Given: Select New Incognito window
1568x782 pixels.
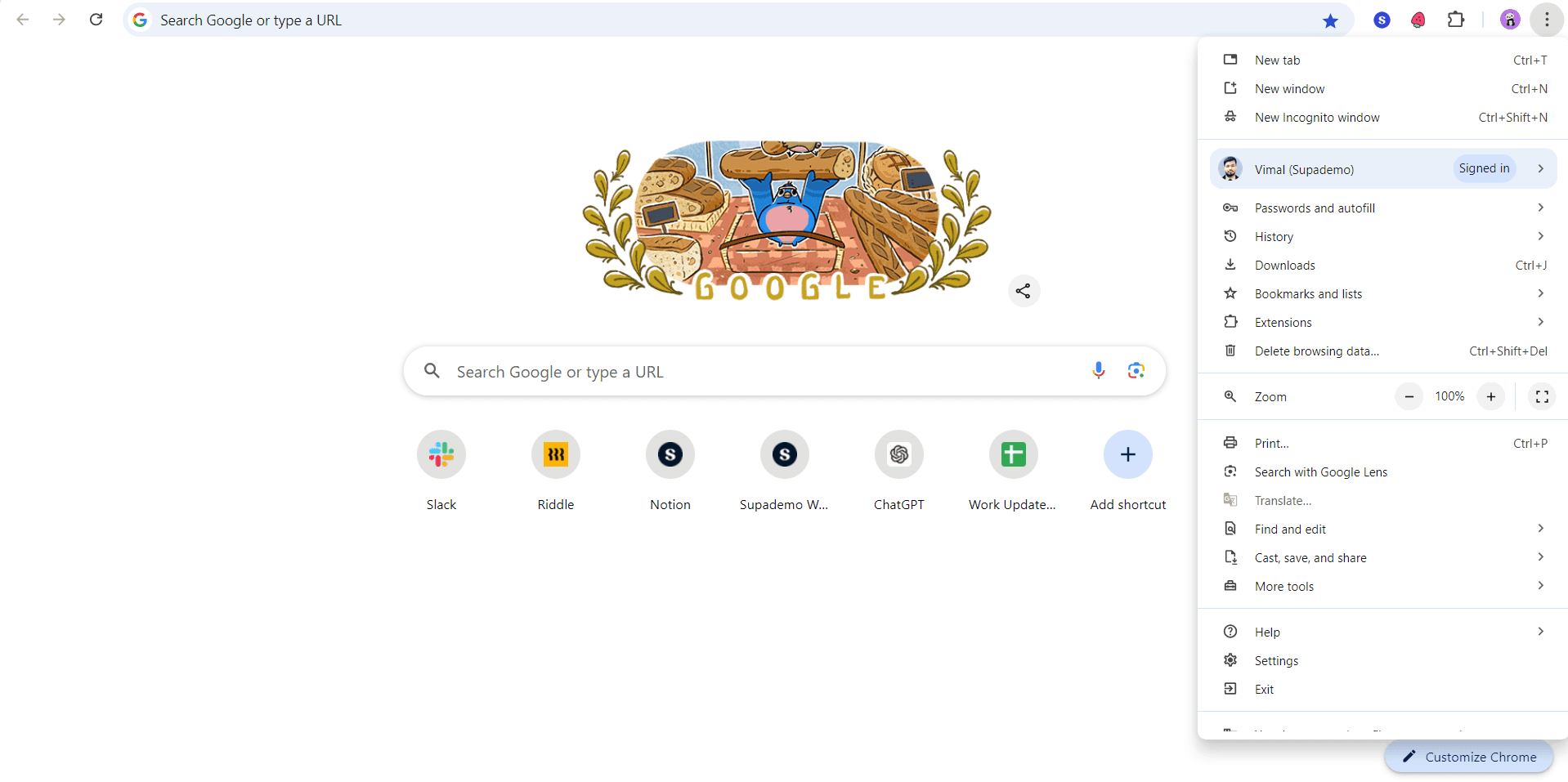Looking at the screenshot, I should pyautogui.click(x=1382, y=118).
